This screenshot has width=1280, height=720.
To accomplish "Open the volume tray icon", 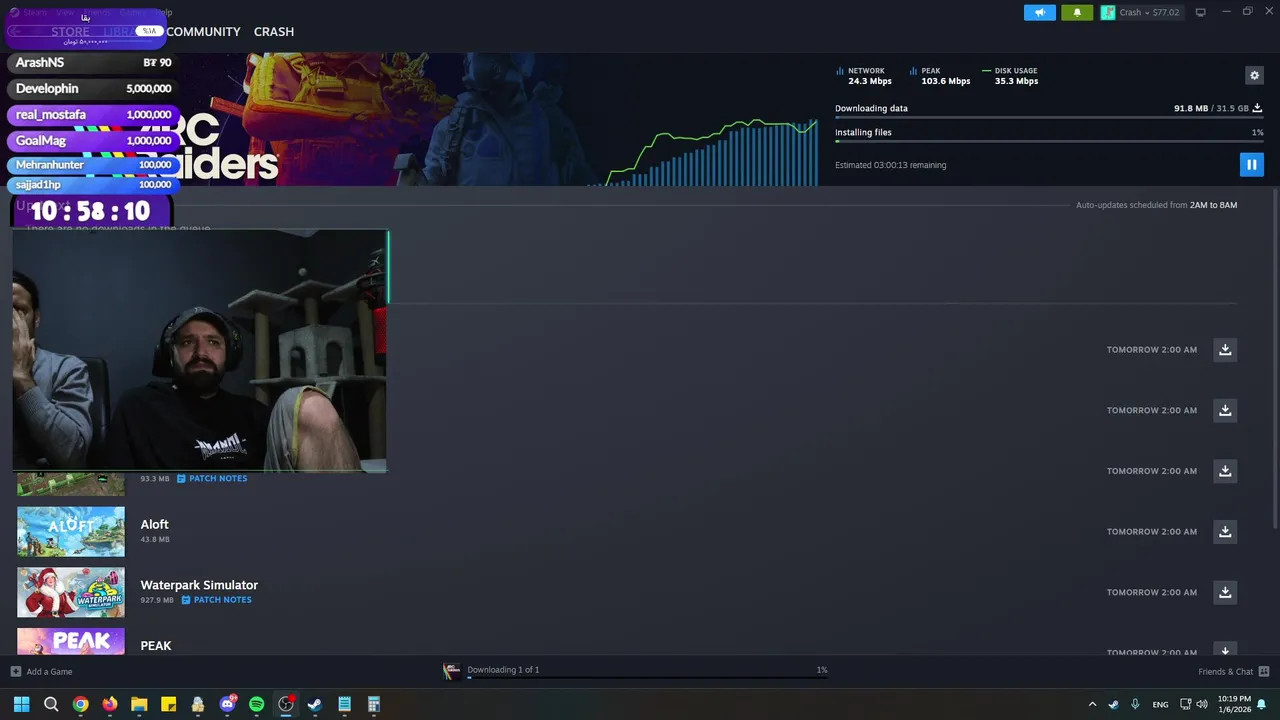I will (x=1201, y=704).
